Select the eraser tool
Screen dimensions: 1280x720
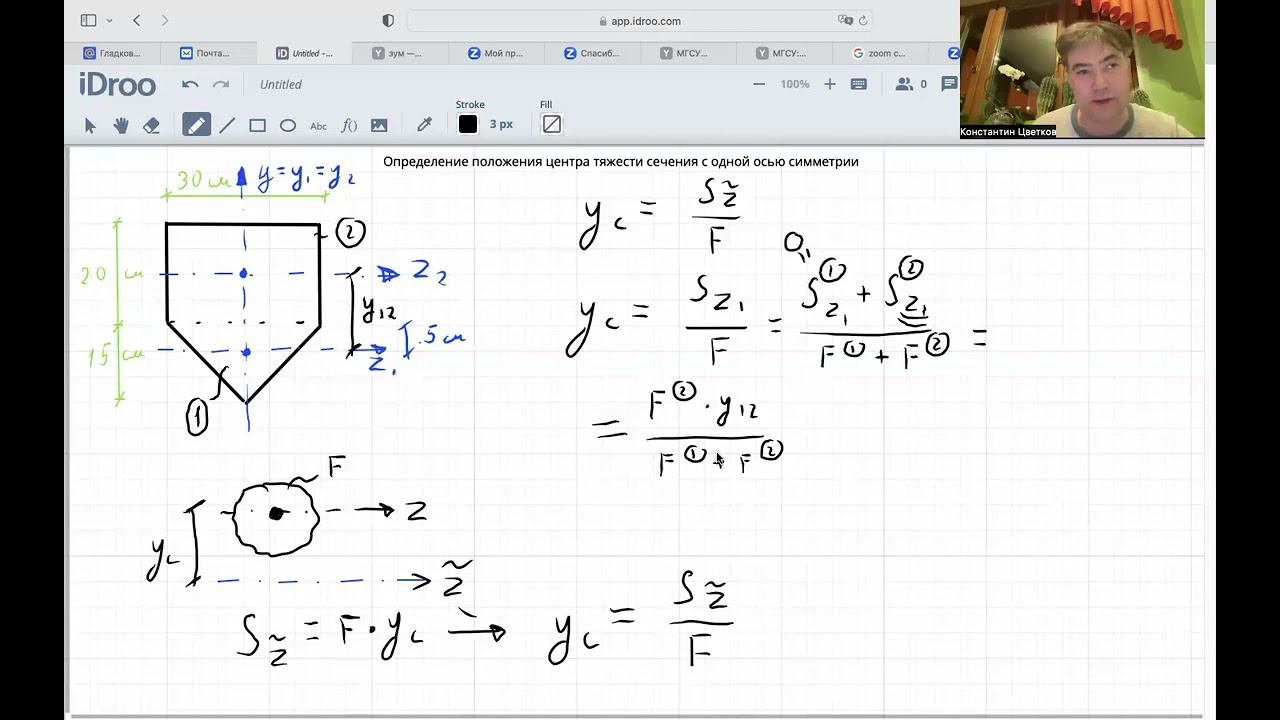tap(152, 125)
